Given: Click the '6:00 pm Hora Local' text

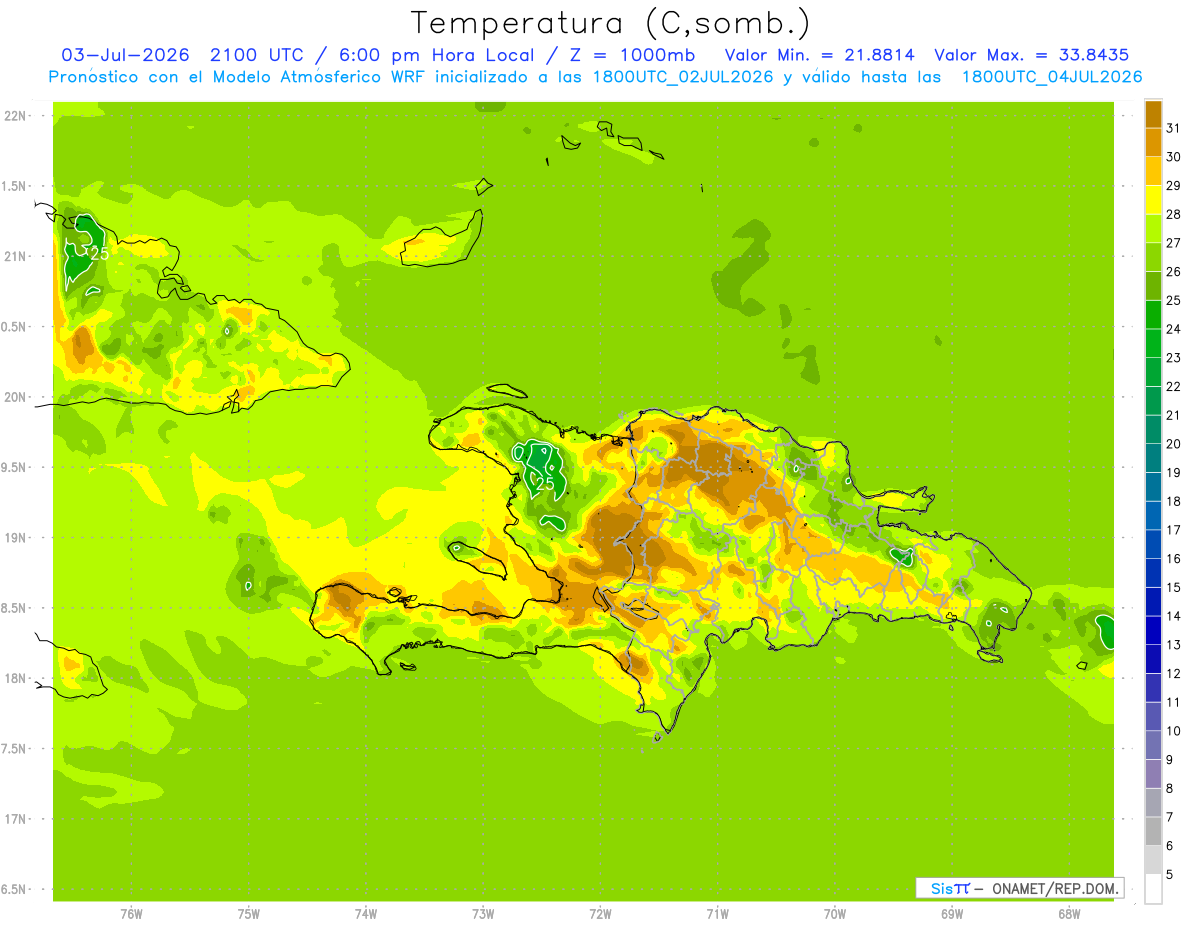Looking at the screenshot, I should [x=433, y=55].
